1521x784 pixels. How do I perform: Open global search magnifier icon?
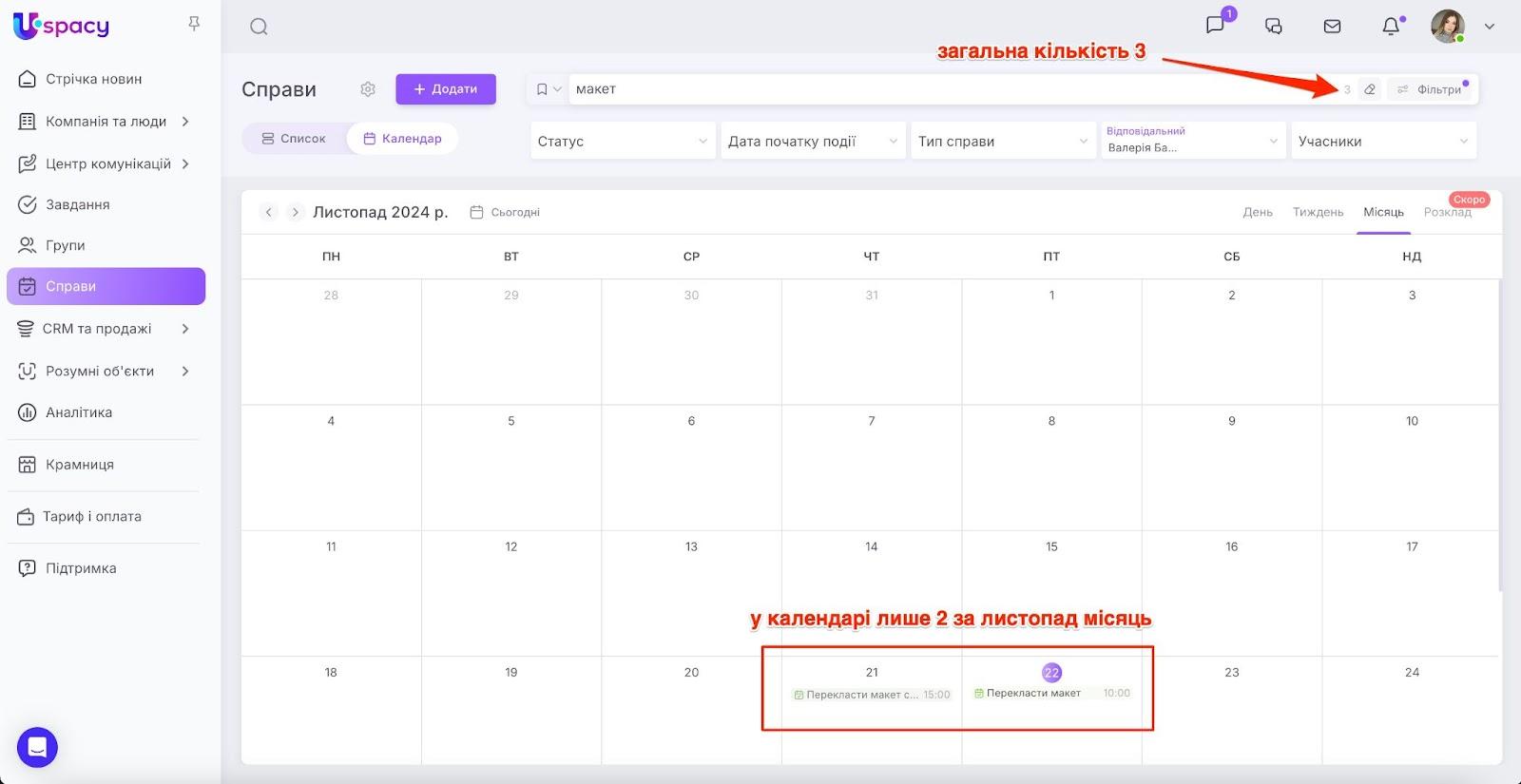tap(259, 27)
